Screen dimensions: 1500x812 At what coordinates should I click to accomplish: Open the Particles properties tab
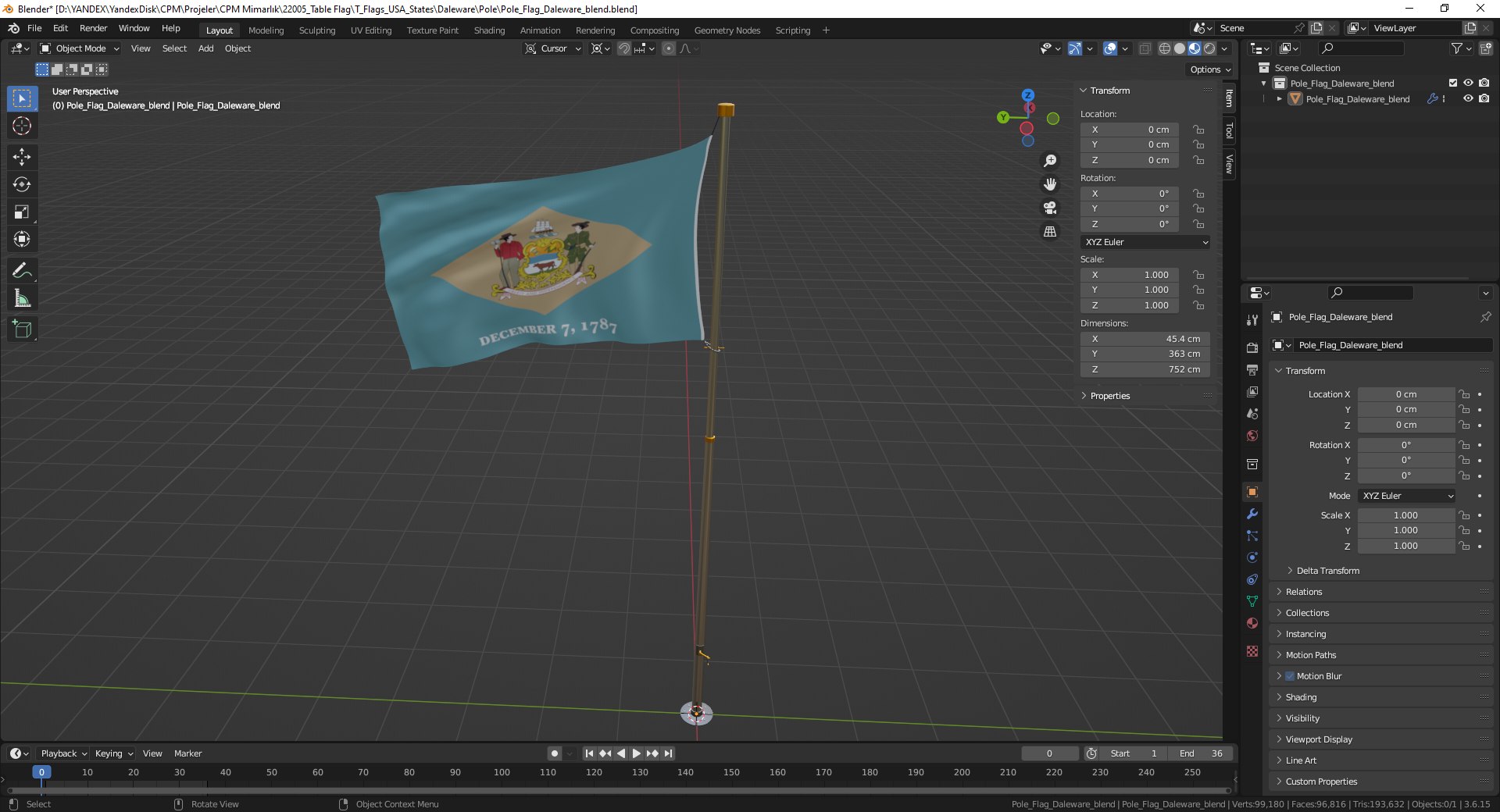tap(1252, 536)
